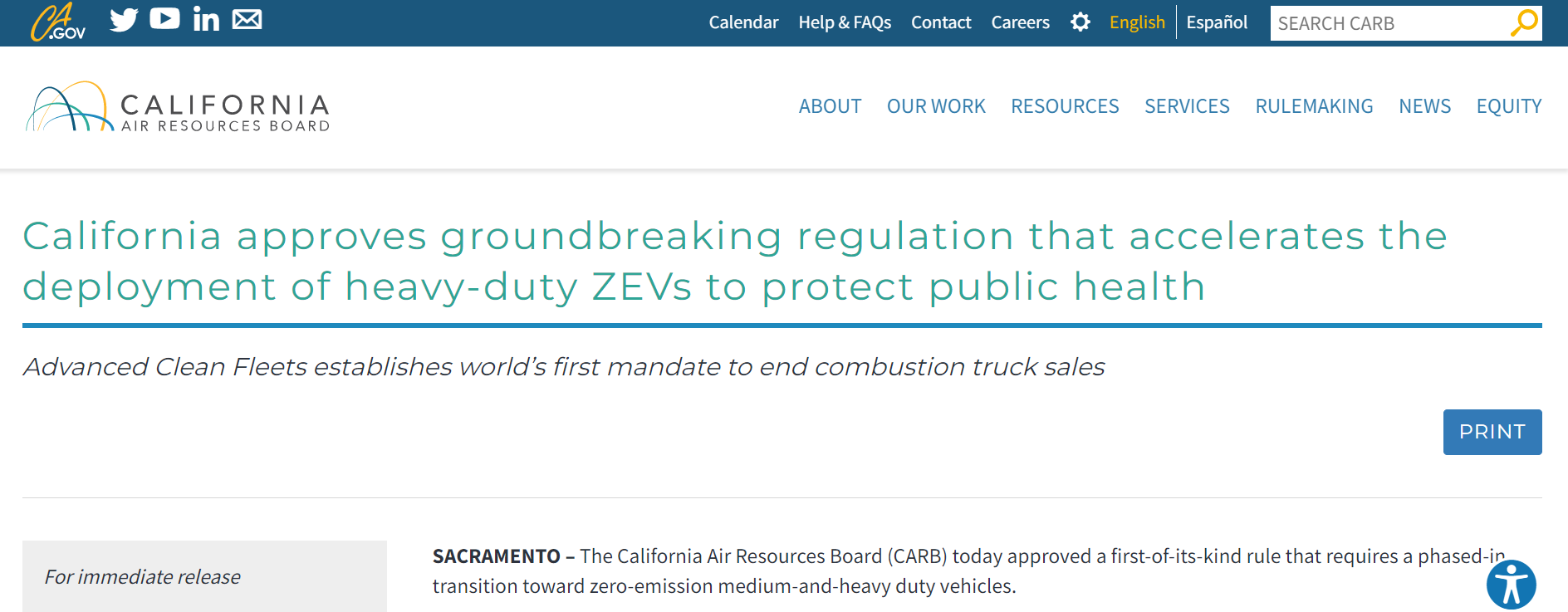Image resolution: width=1568 pixels, height=612 pixels.
Task: Open the settings gear icon
Action: (1080, 22)
